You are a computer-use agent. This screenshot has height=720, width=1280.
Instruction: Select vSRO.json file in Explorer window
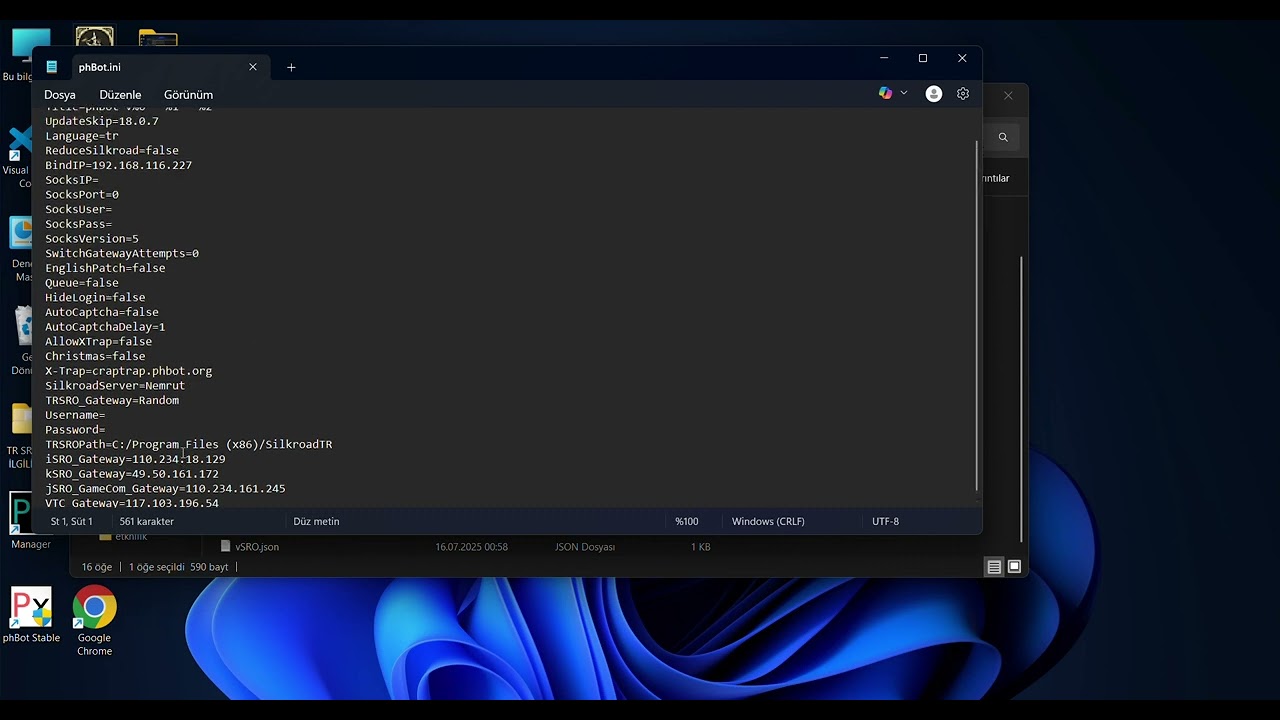(257, 547)
